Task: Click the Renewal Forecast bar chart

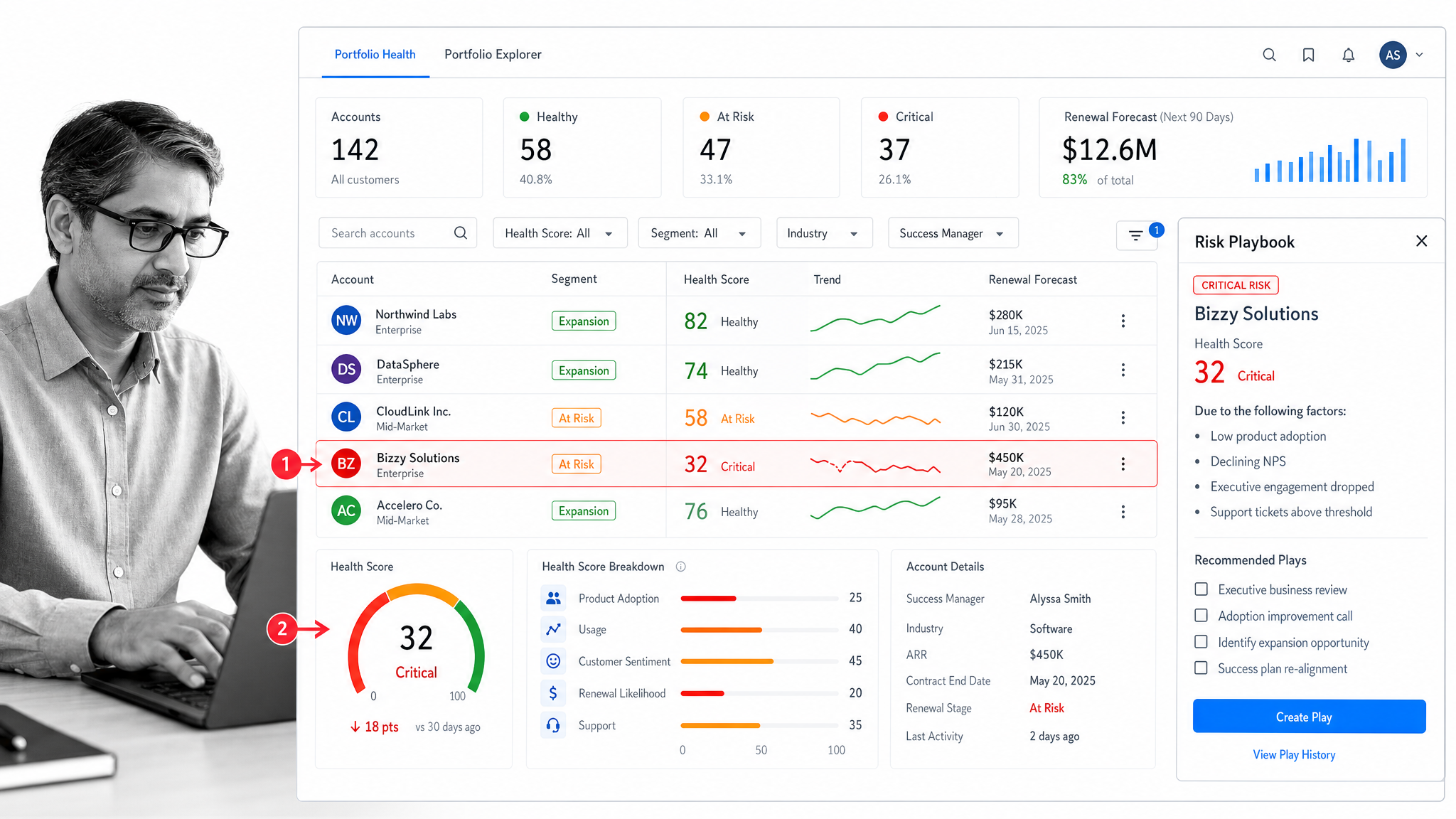Action: click(1329, 160)
